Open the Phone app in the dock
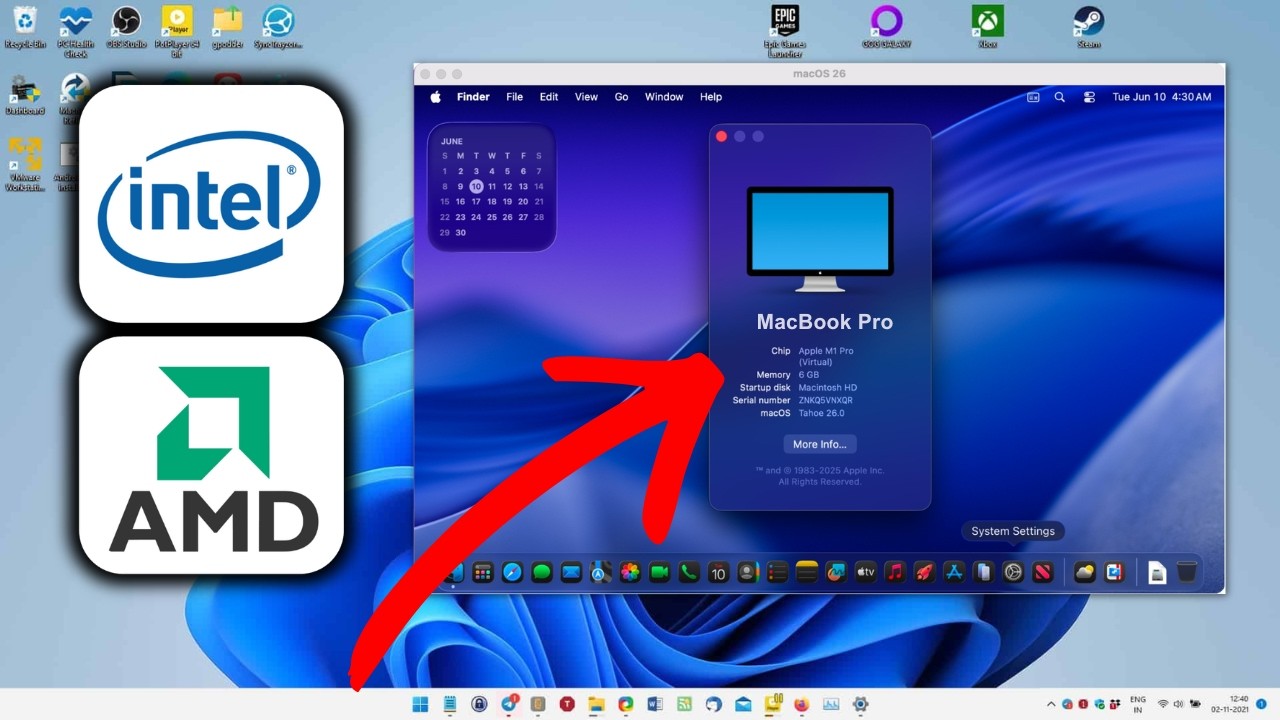1280x720 pixels. [x=689, y=573]
